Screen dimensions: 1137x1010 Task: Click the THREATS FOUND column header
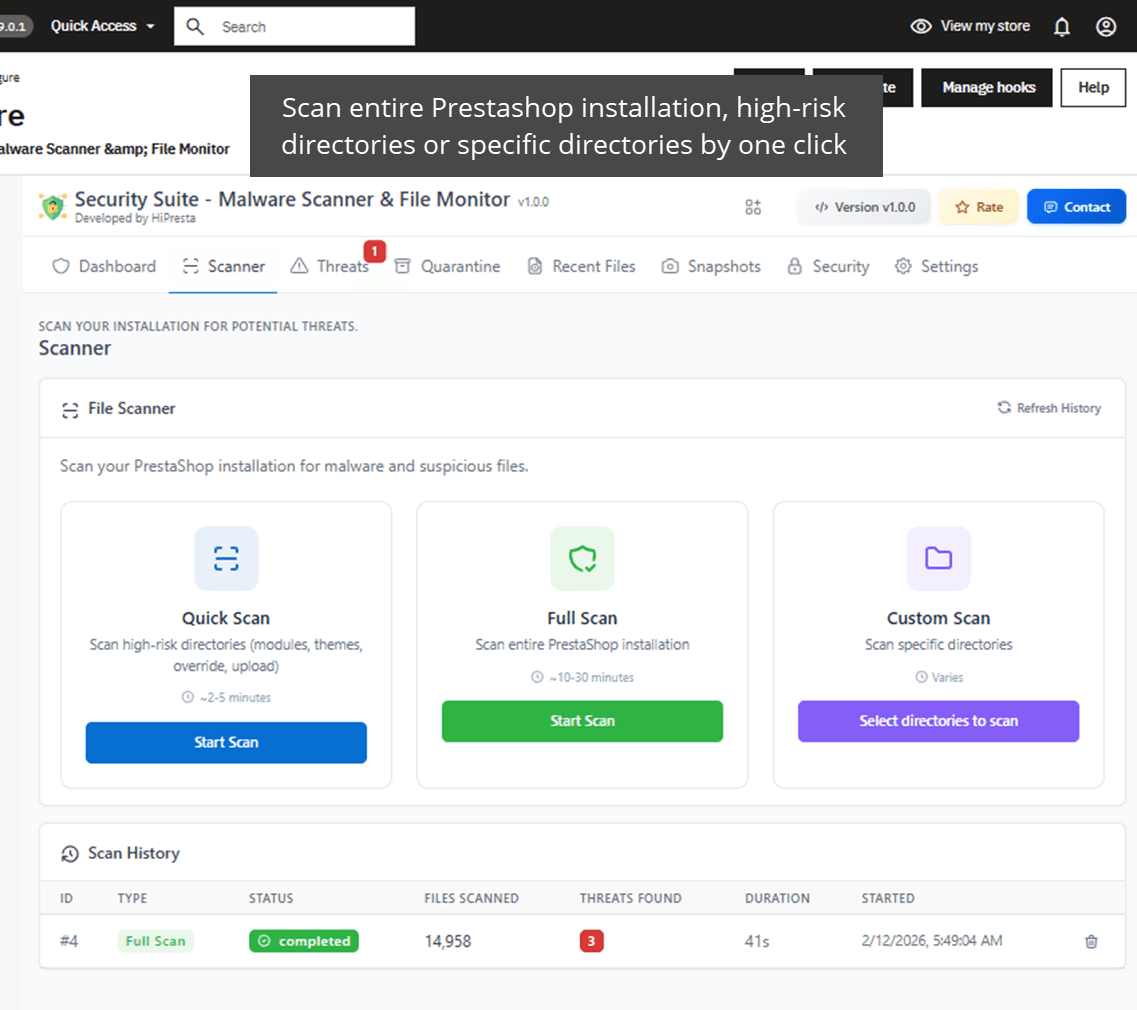tap(630, 898)
